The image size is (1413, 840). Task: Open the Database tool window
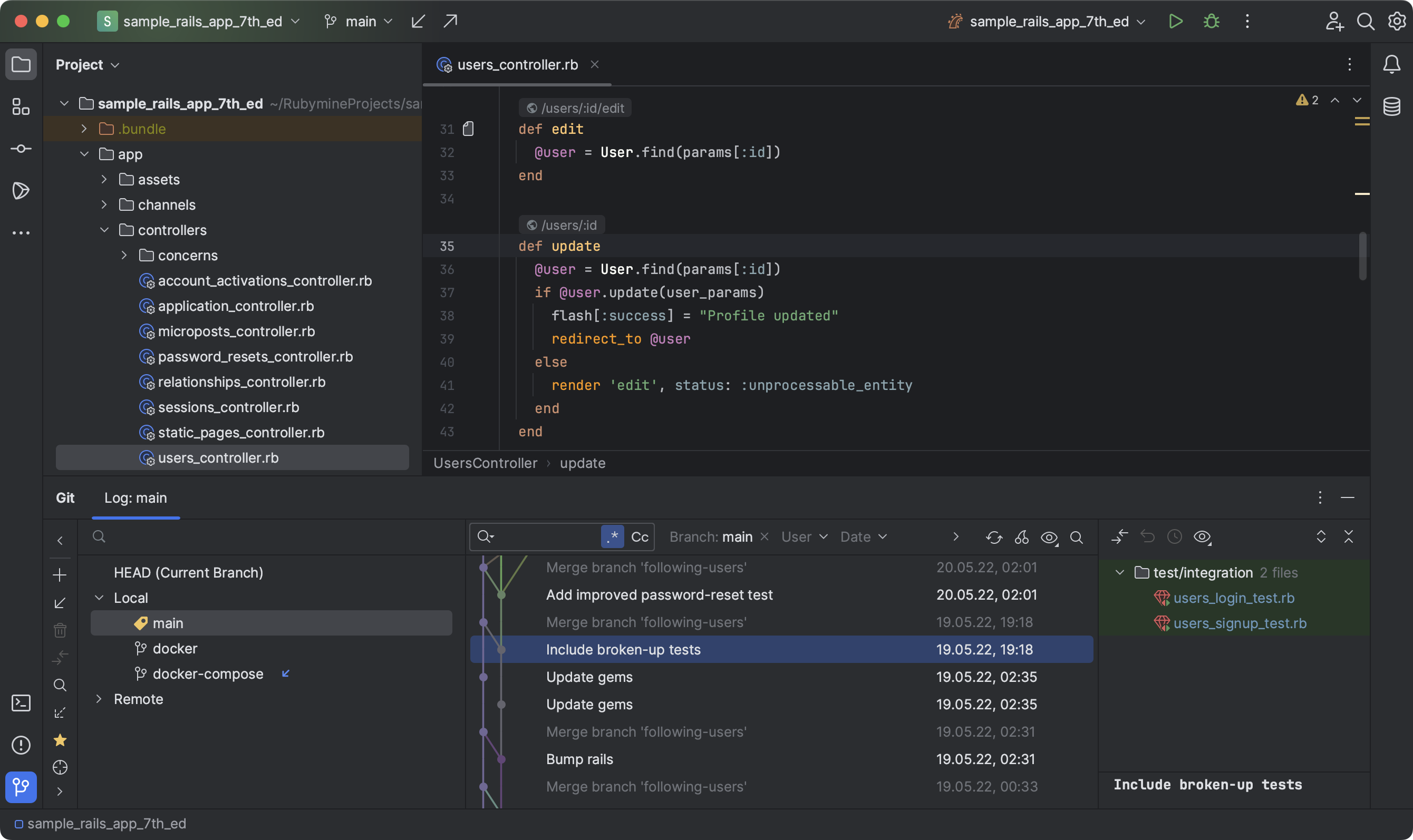[x=1392, y=106]
